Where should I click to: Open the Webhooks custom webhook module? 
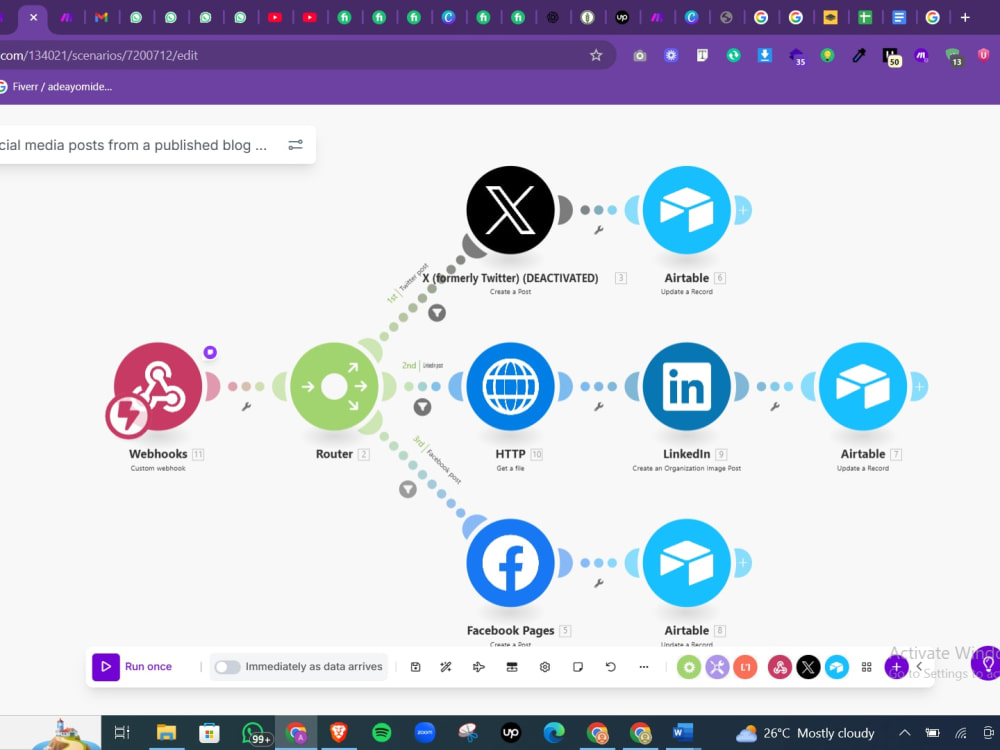pos(158,386)
